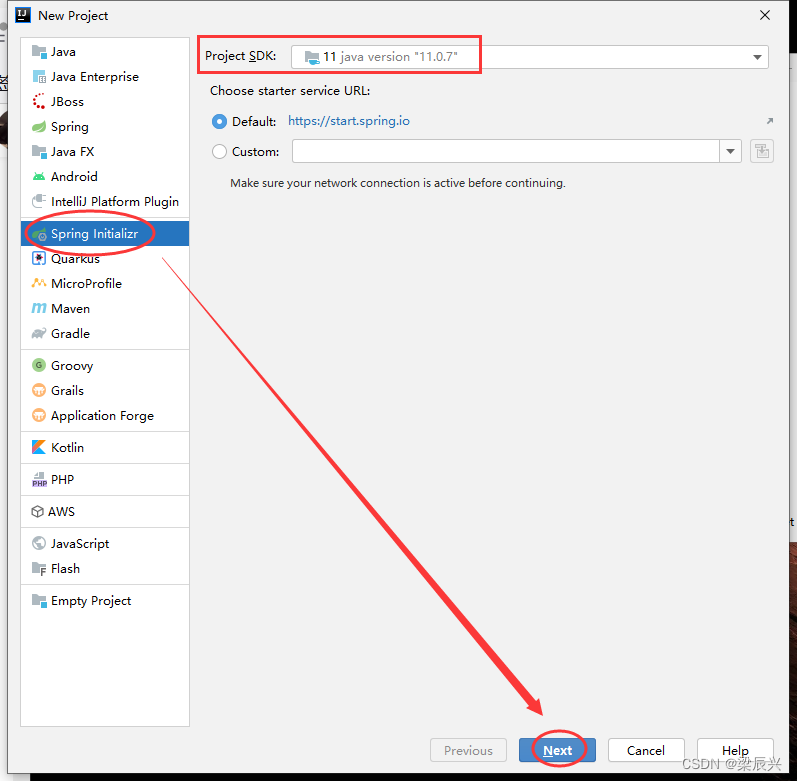Click the JavaScript globe icon

[39, 543]
